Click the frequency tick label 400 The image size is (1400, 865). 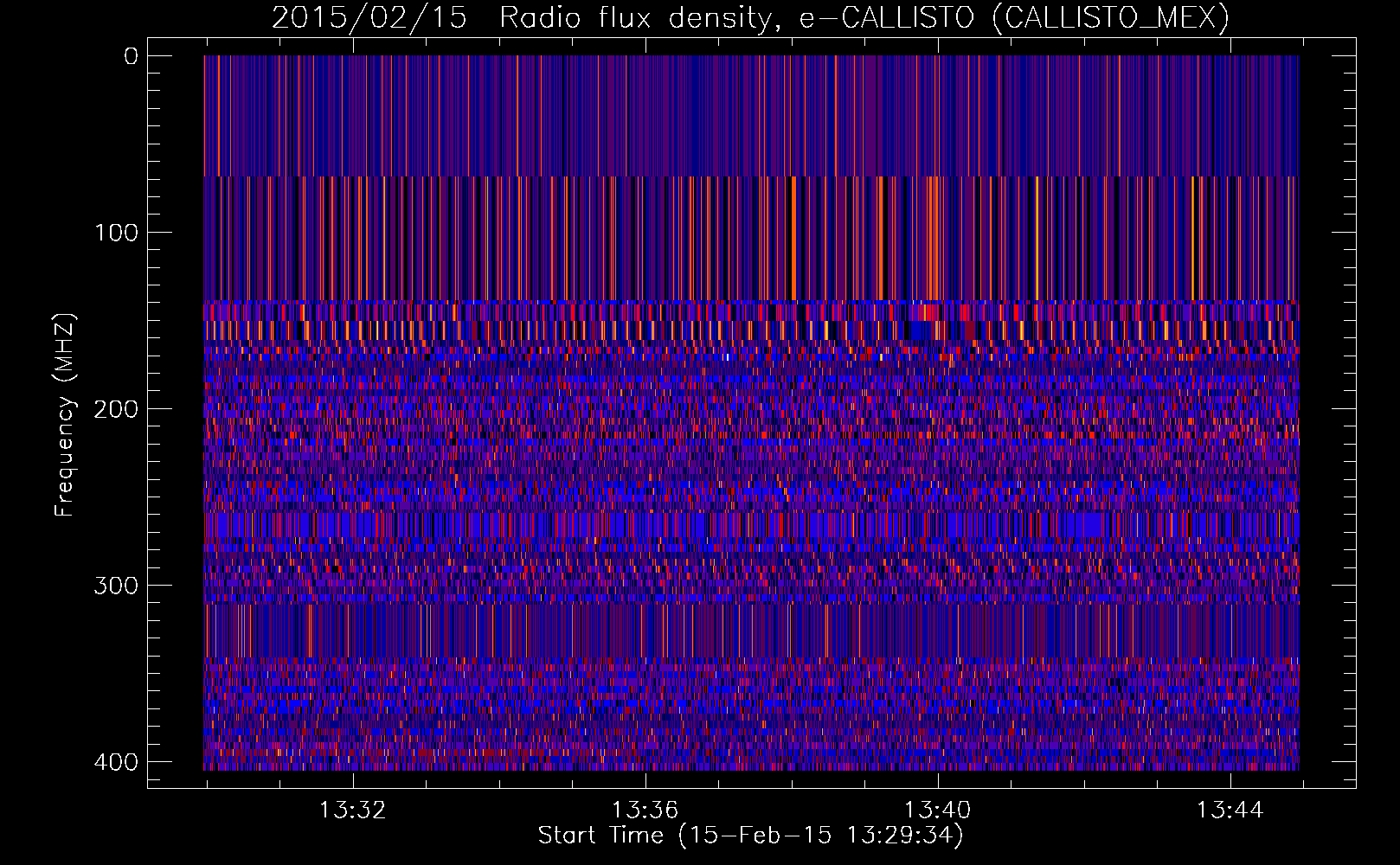[x=115, y=762]
